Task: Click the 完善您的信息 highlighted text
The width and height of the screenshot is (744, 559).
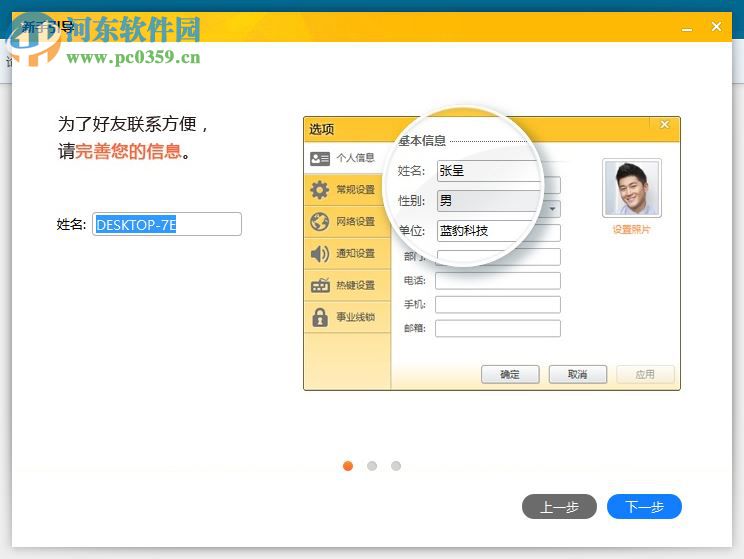Action: tap(128, 151)
